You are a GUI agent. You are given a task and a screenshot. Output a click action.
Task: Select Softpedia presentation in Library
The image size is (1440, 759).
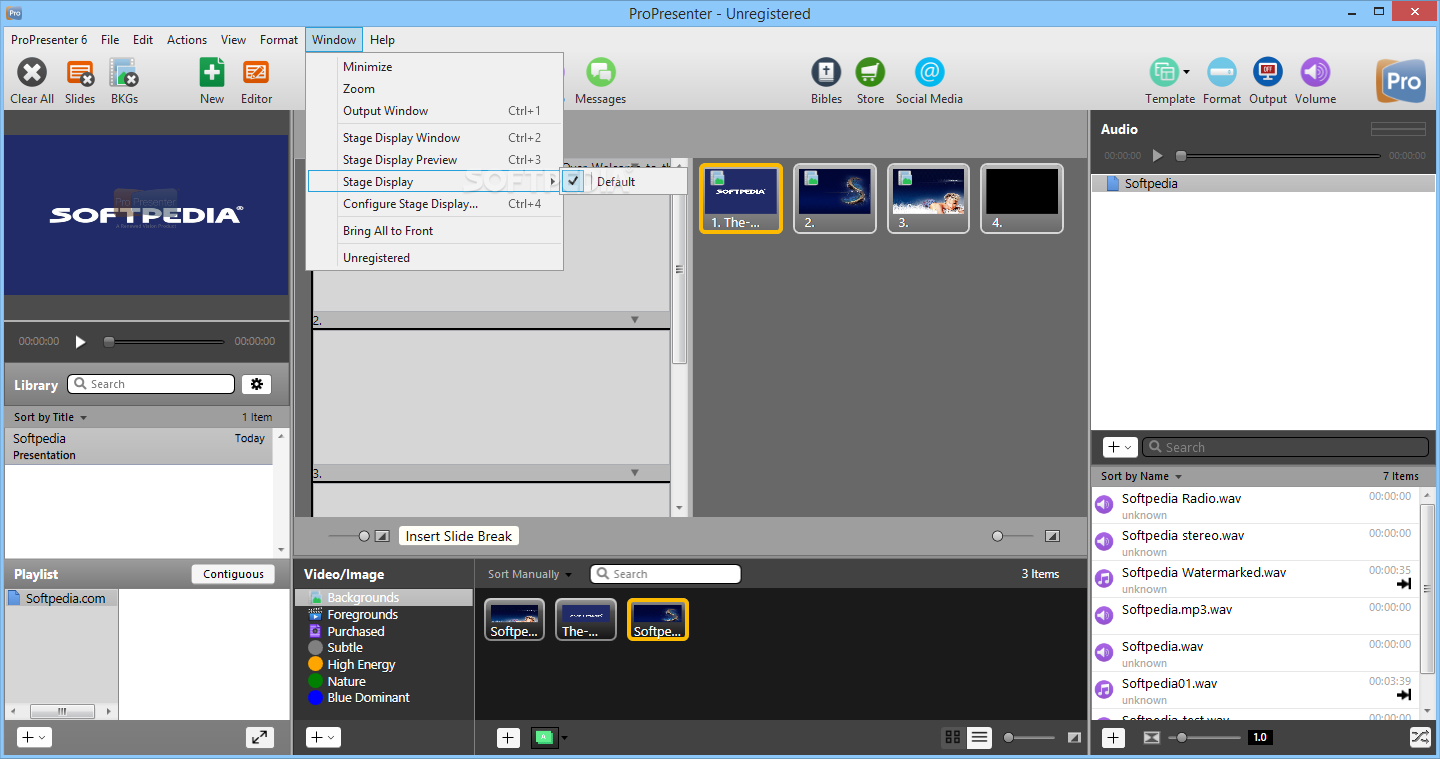(139, 446)
